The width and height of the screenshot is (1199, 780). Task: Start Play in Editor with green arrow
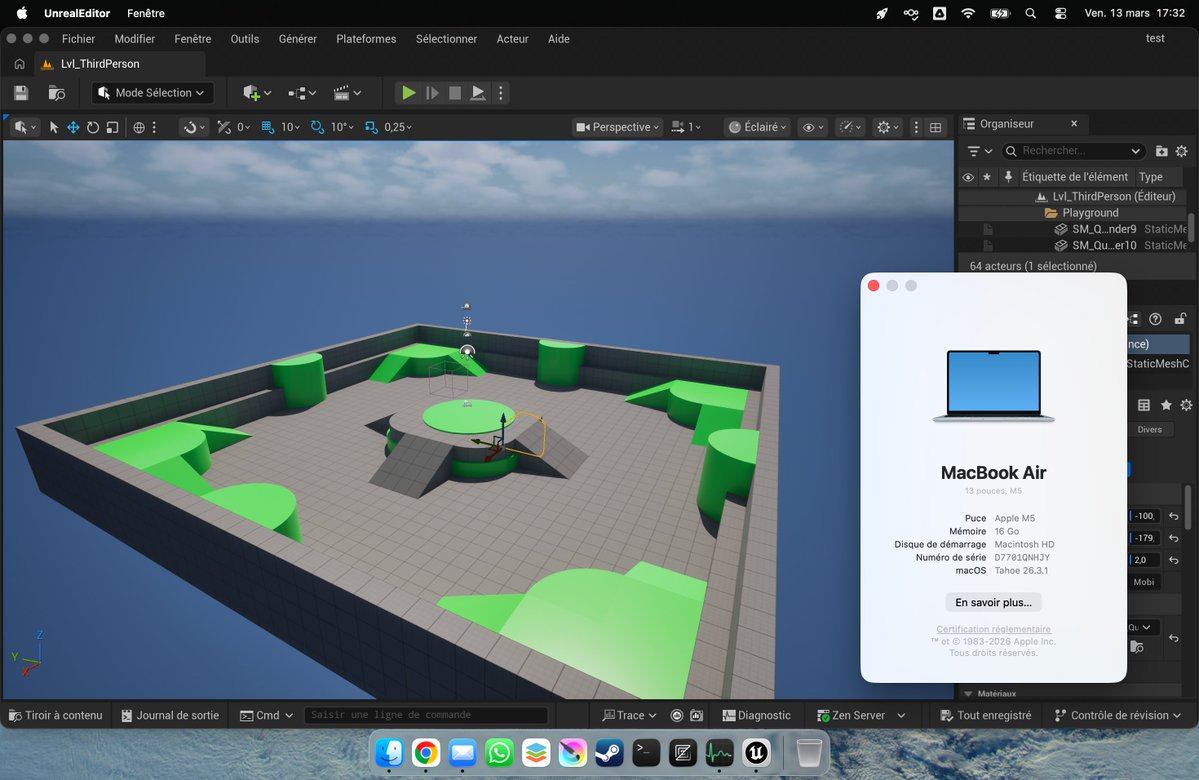point(408,93)
